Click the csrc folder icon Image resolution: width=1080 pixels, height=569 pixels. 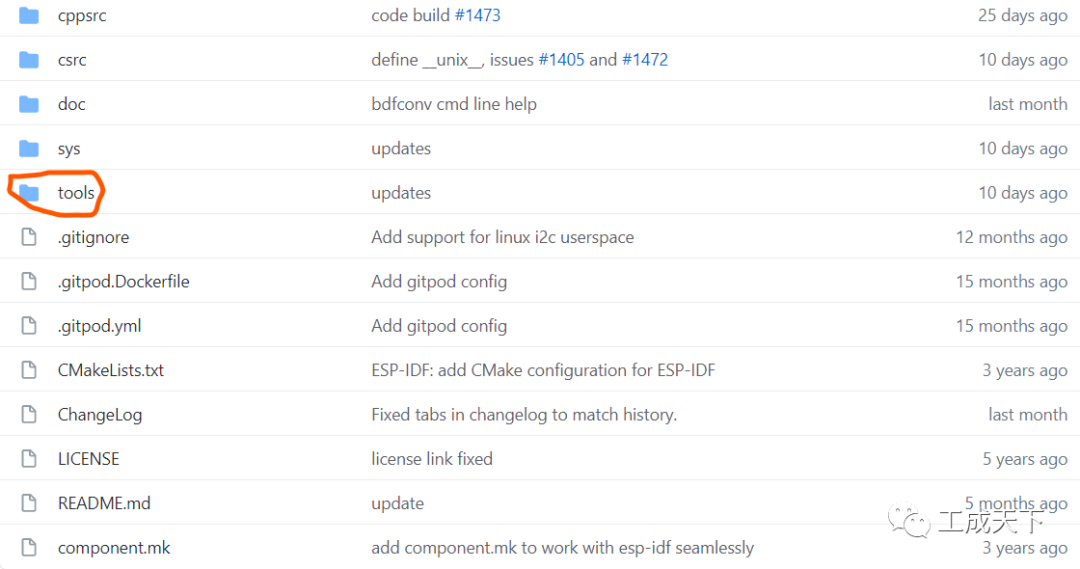(29, 60)
